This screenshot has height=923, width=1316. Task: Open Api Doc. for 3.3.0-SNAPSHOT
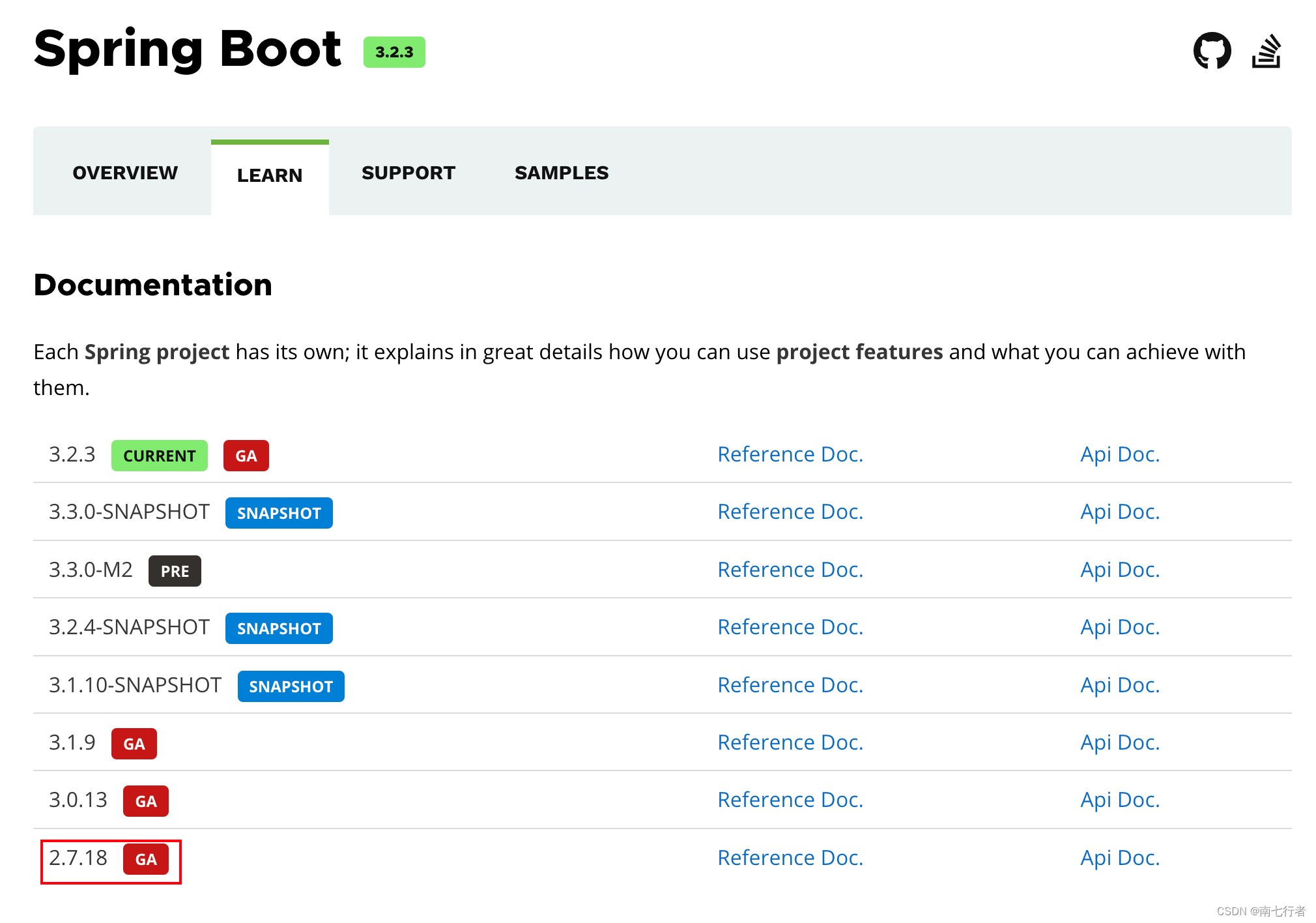(1120, 512)
